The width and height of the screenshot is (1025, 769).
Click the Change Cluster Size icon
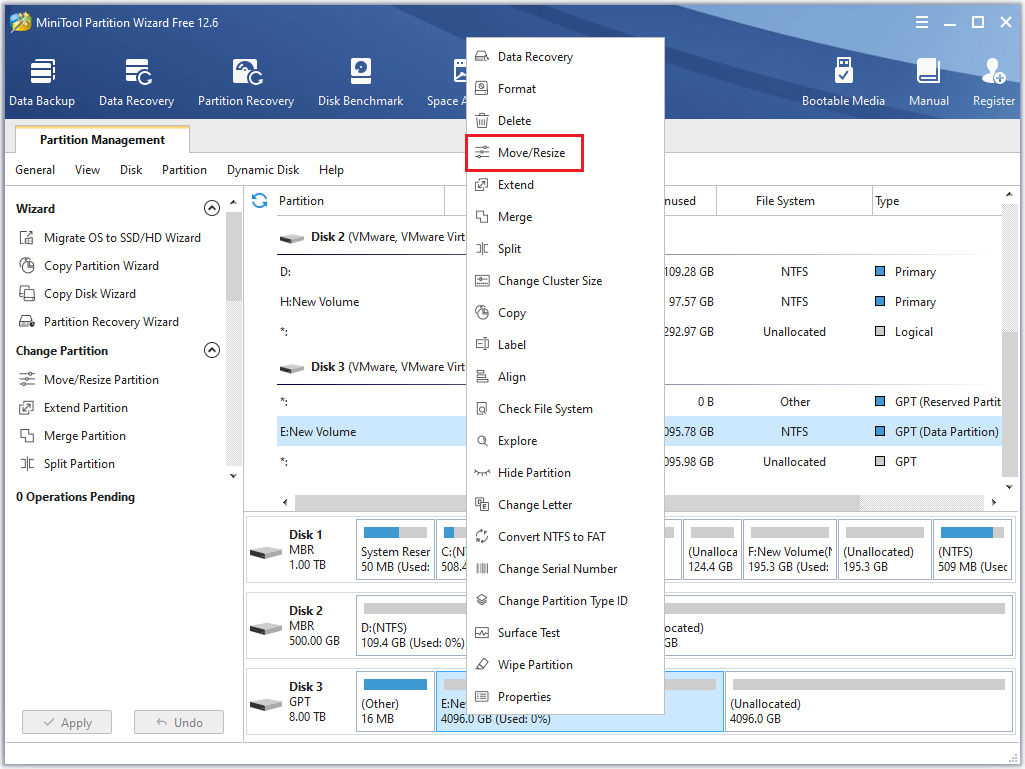click(482, 281)
